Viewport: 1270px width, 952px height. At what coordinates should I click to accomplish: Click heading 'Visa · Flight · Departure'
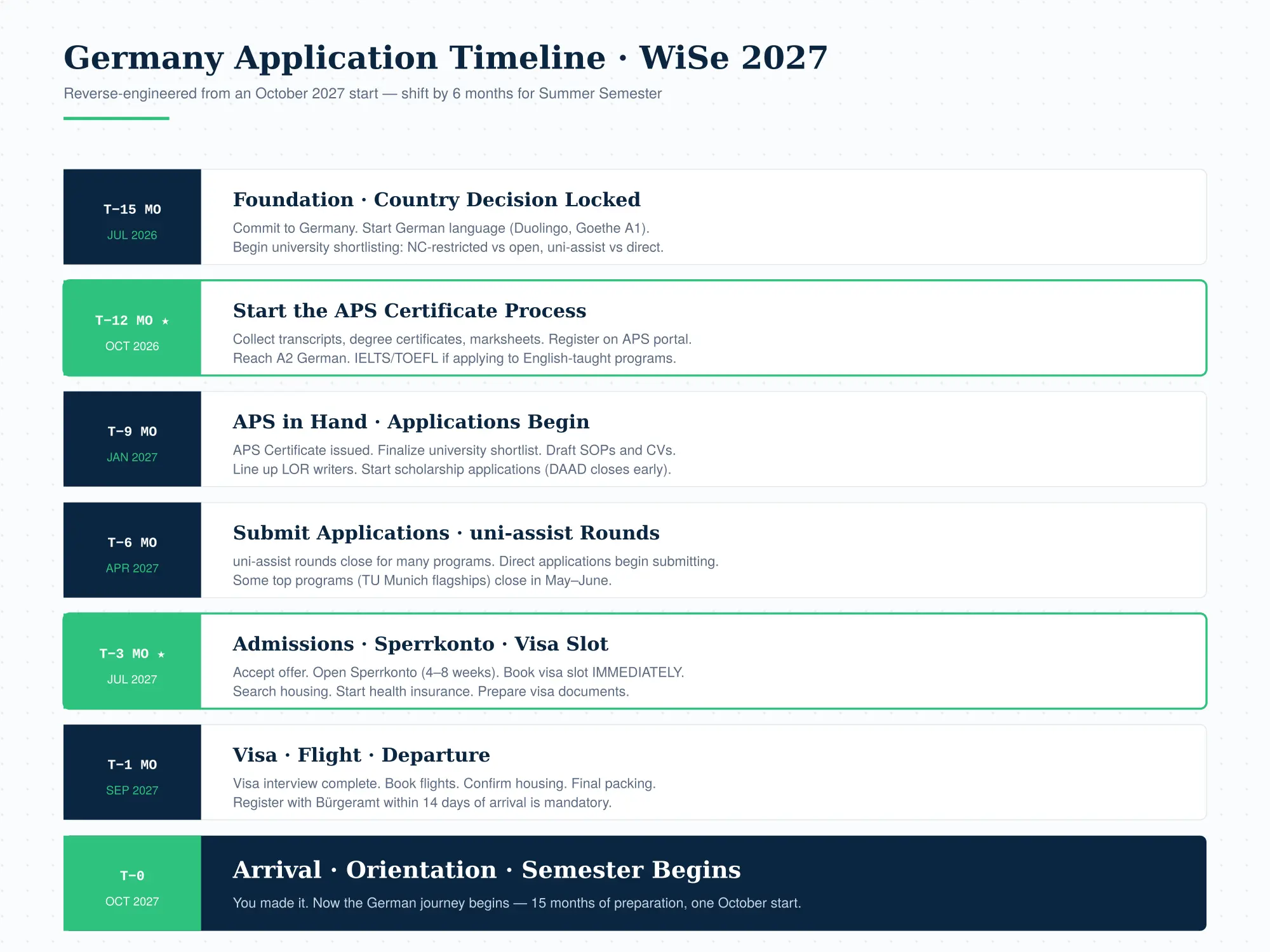361,755
